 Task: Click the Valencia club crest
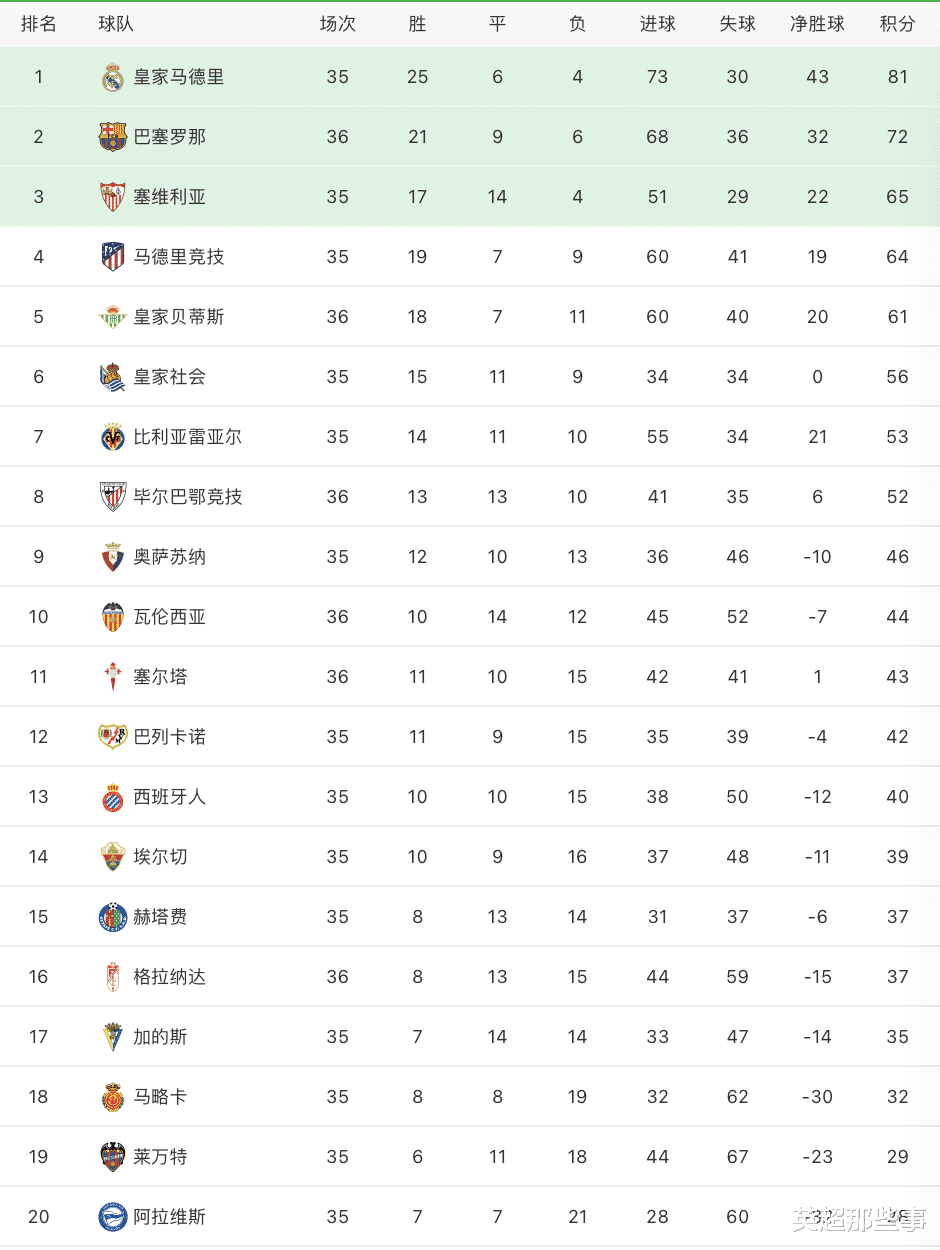[113, 617]
